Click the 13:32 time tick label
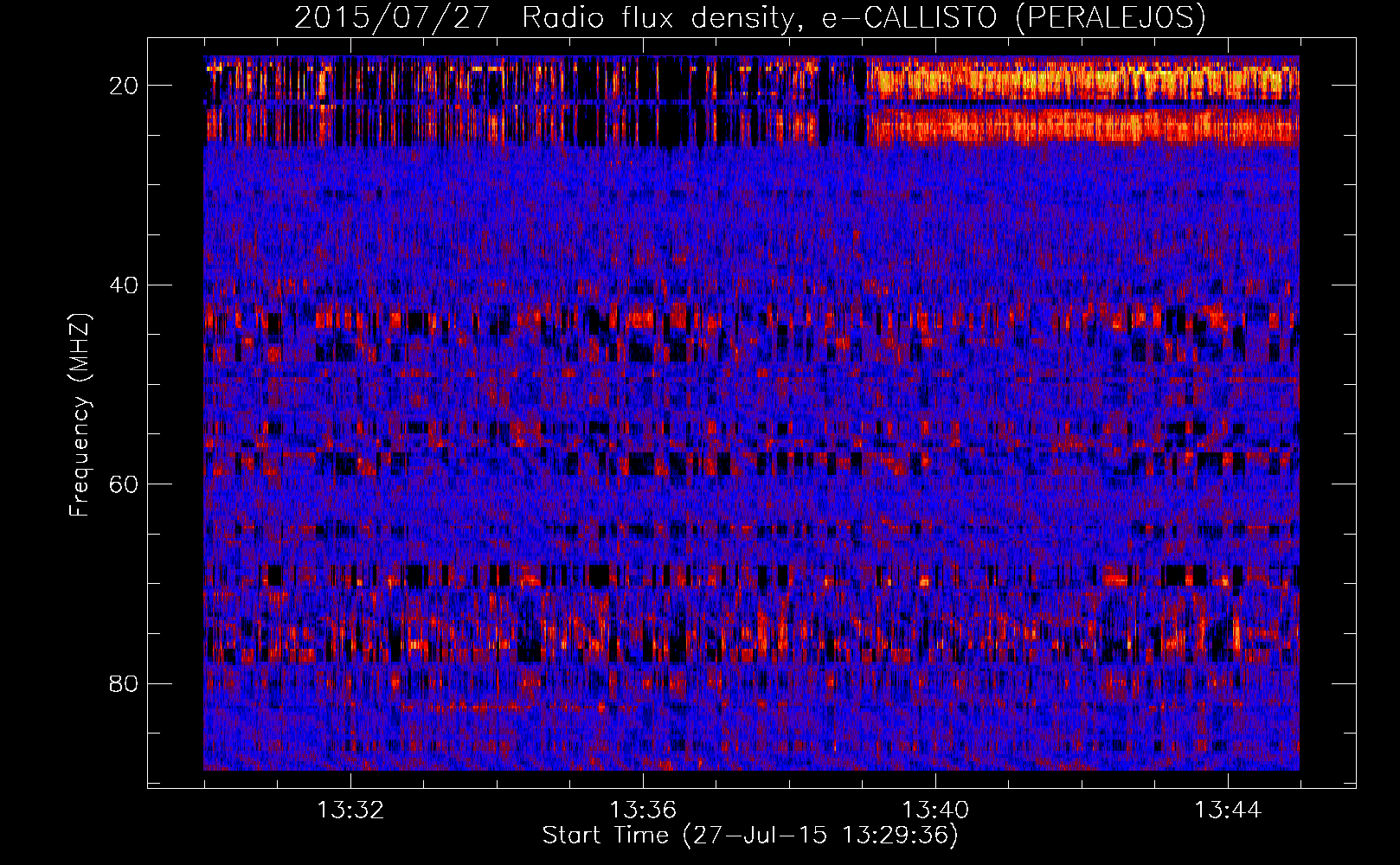 tap(350, 811)
